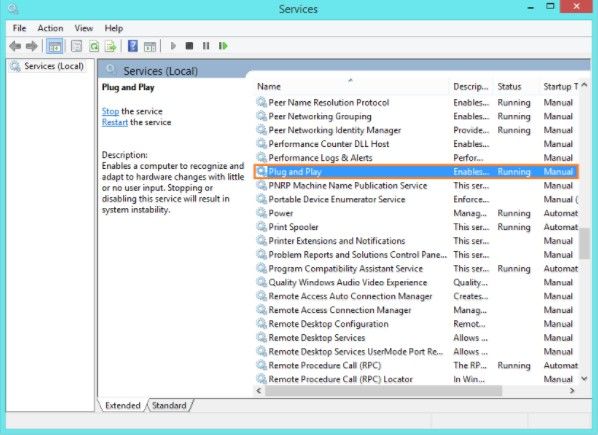Sort by the Status column header

pos(517,87)
